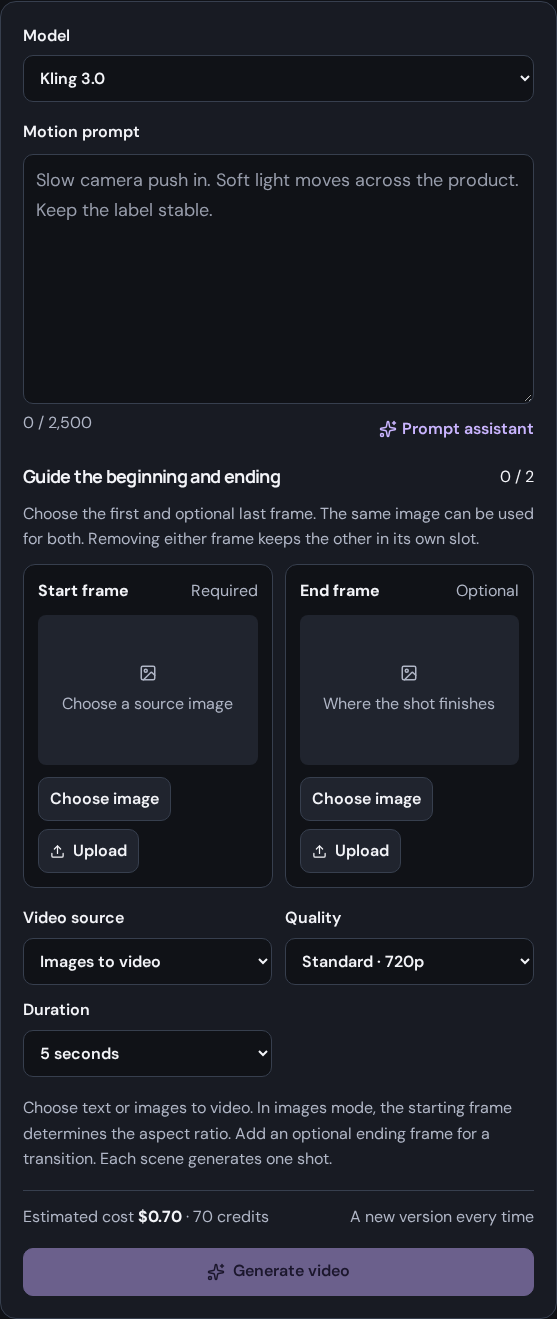Image resolution: width=557 pixels, height=1319 pixels.
Task: Click the sparkle icon on Generate video
Action: pyautogui.click(x=216, y=1272)
